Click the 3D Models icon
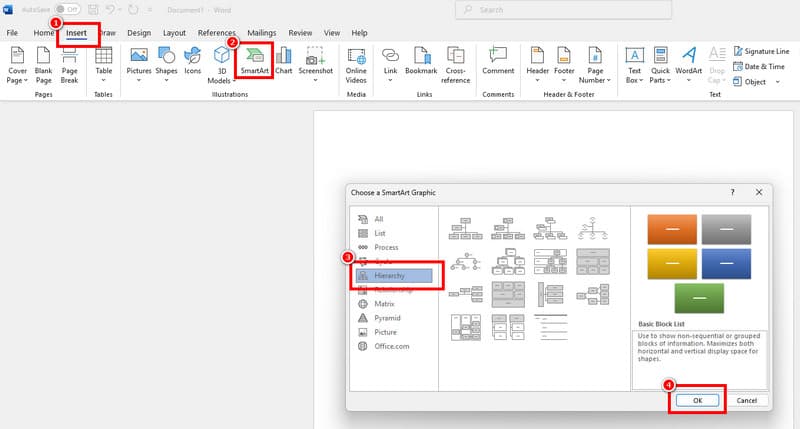 (x=221, y=55)
